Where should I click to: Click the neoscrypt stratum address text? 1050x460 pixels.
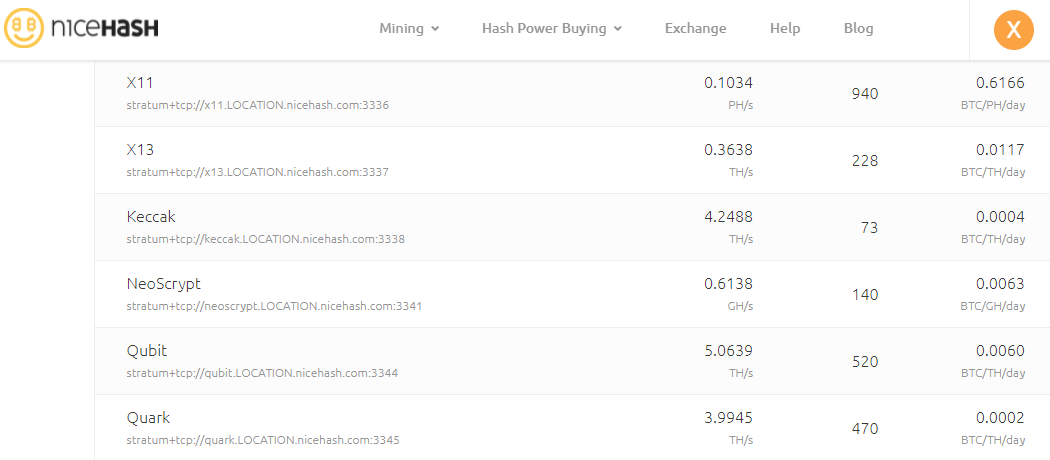pyautogui.click(x=274, y=306)
